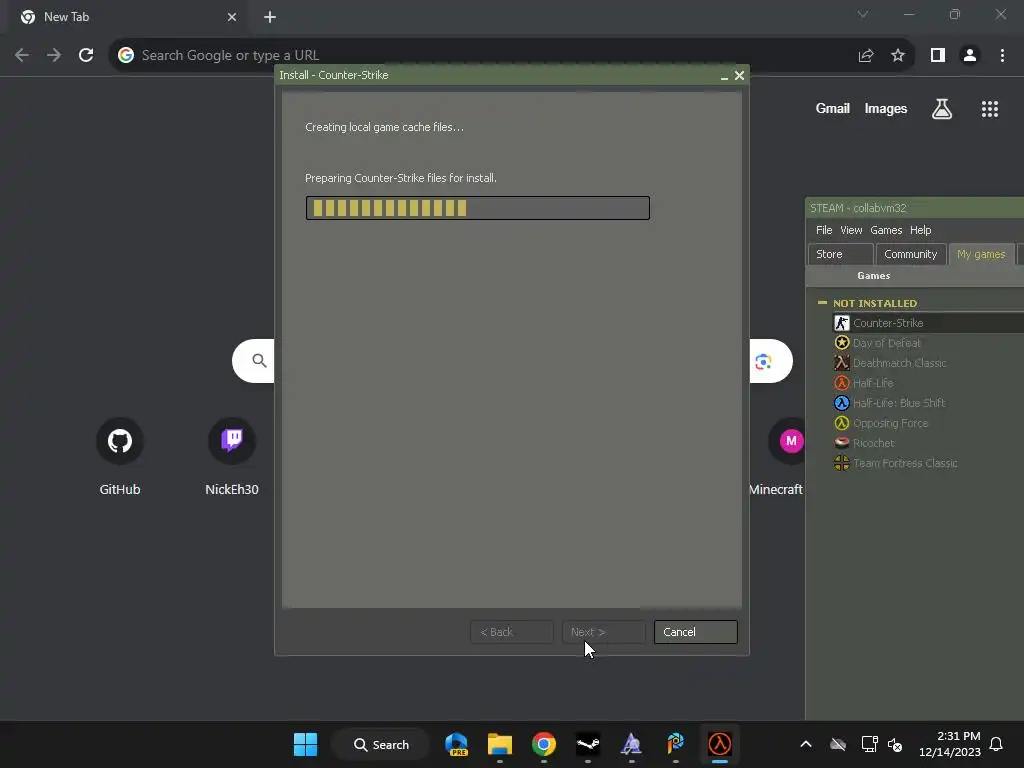Open the GitHub shortcut in Chrome

point(120,441)
